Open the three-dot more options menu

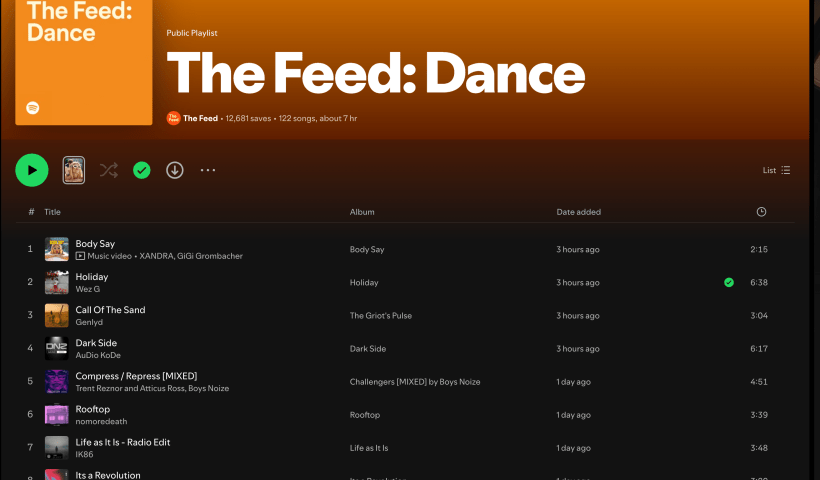tap(208, 170)
